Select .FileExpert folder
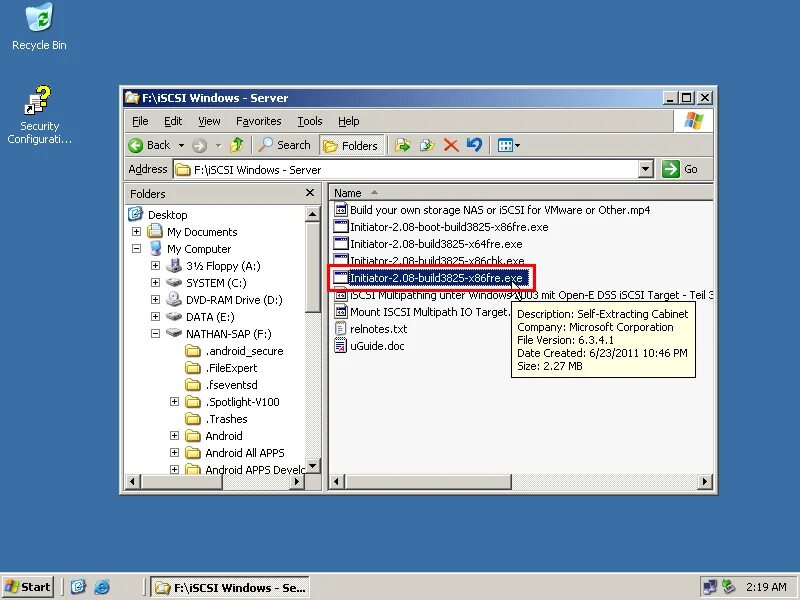Screen dimensions: 800x600 [231, 368]
